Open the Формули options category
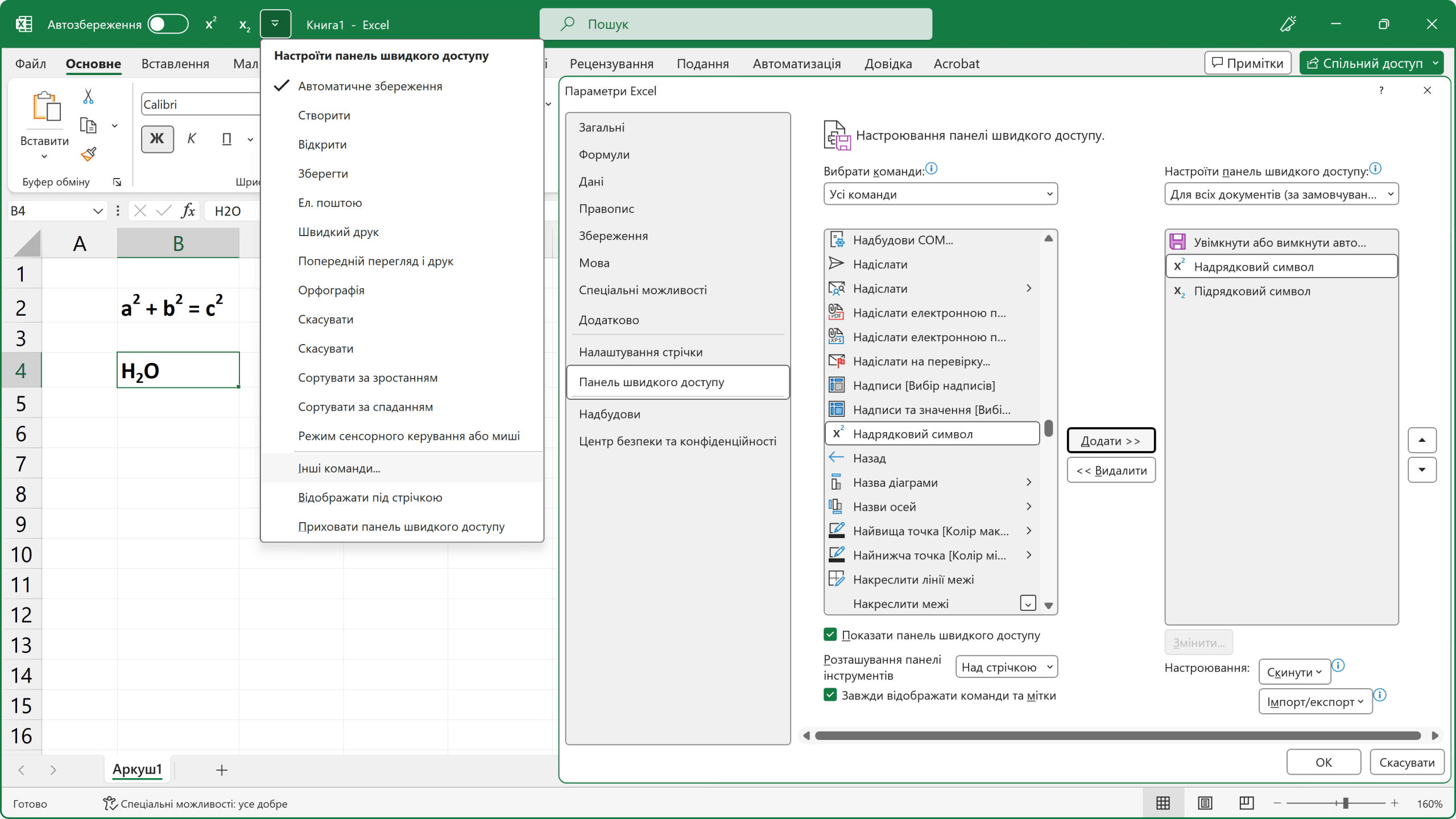 coord(604,154)
